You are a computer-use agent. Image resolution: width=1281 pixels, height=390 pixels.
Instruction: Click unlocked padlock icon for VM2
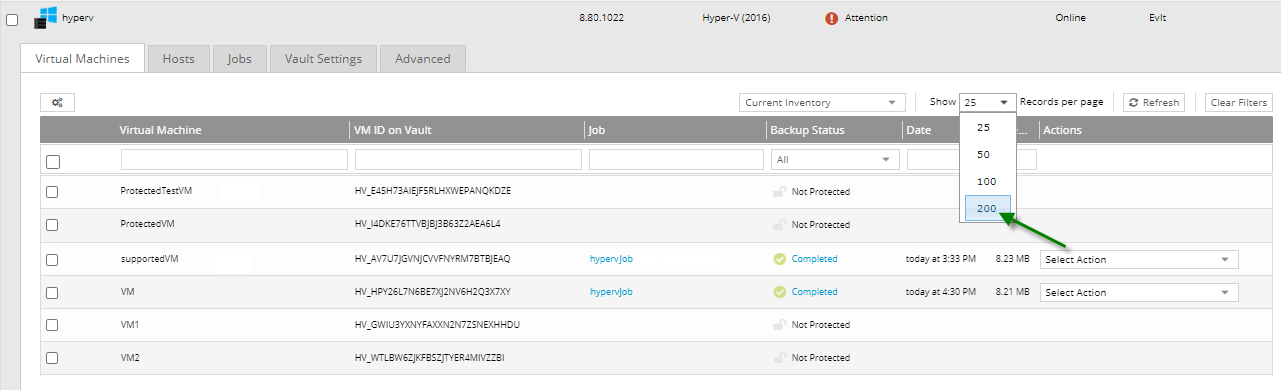[x=779, y=357]
